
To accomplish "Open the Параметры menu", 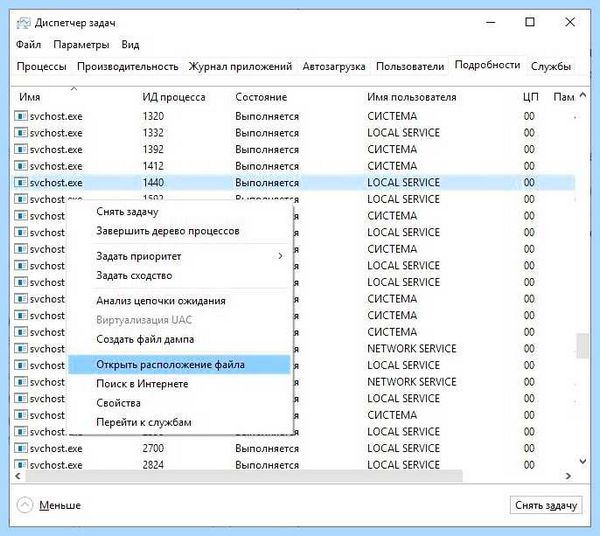I will click(81, 45).
